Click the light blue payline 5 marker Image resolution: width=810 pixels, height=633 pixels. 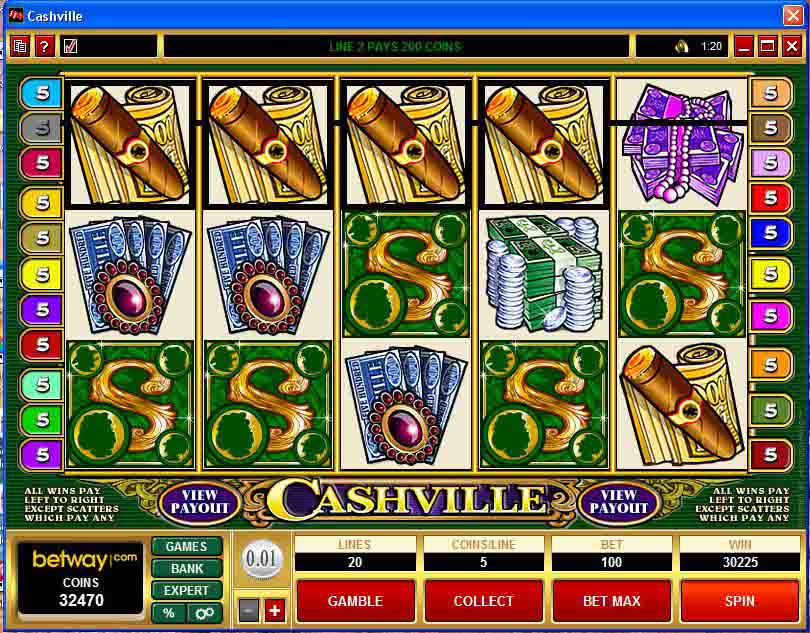pos(41,93)
